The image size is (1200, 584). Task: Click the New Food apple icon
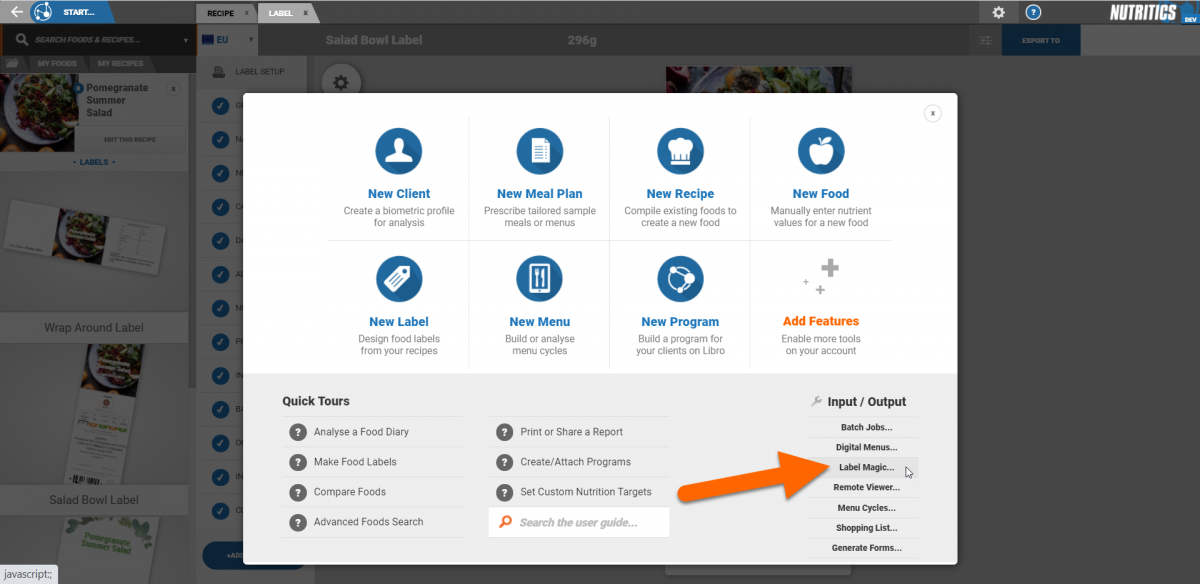[x=820, y=152]
